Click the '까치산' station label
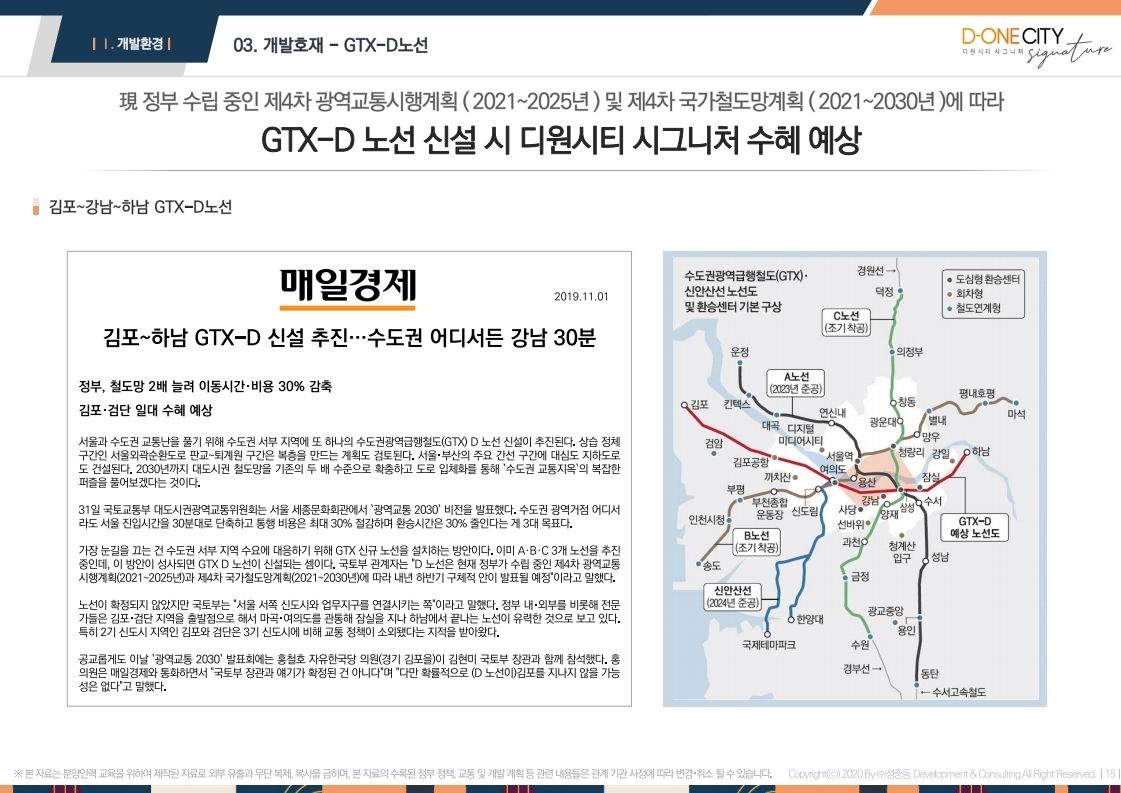This screenshot has width=1121, height=793. click(777, 477)
